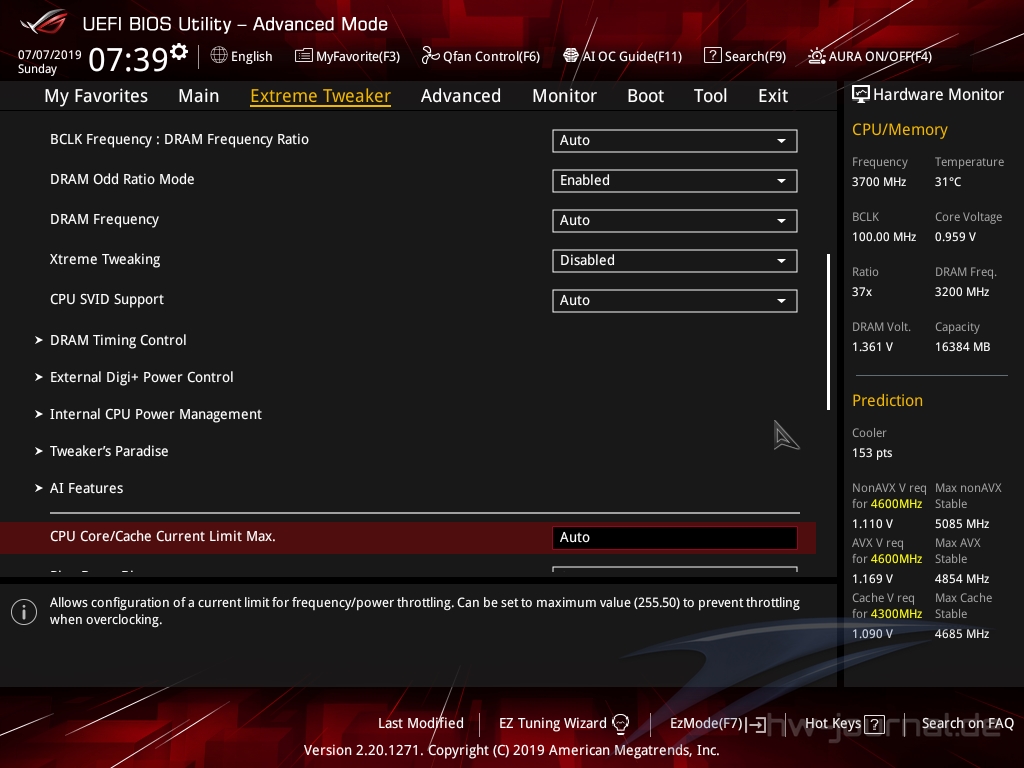Open Xtreme Tweaking dropdown

[675, 261]
